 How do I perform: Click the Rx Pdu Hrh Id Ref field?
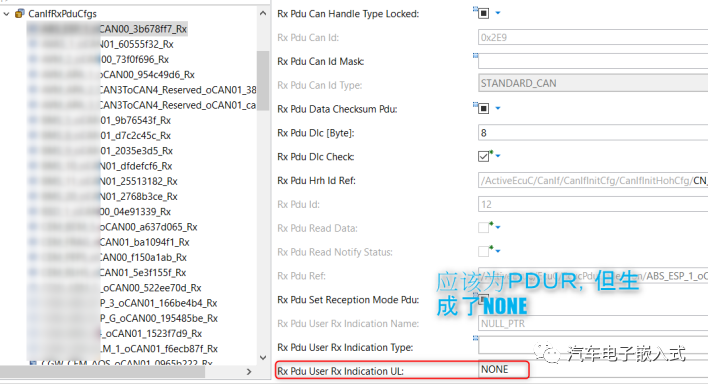(593, 180)
